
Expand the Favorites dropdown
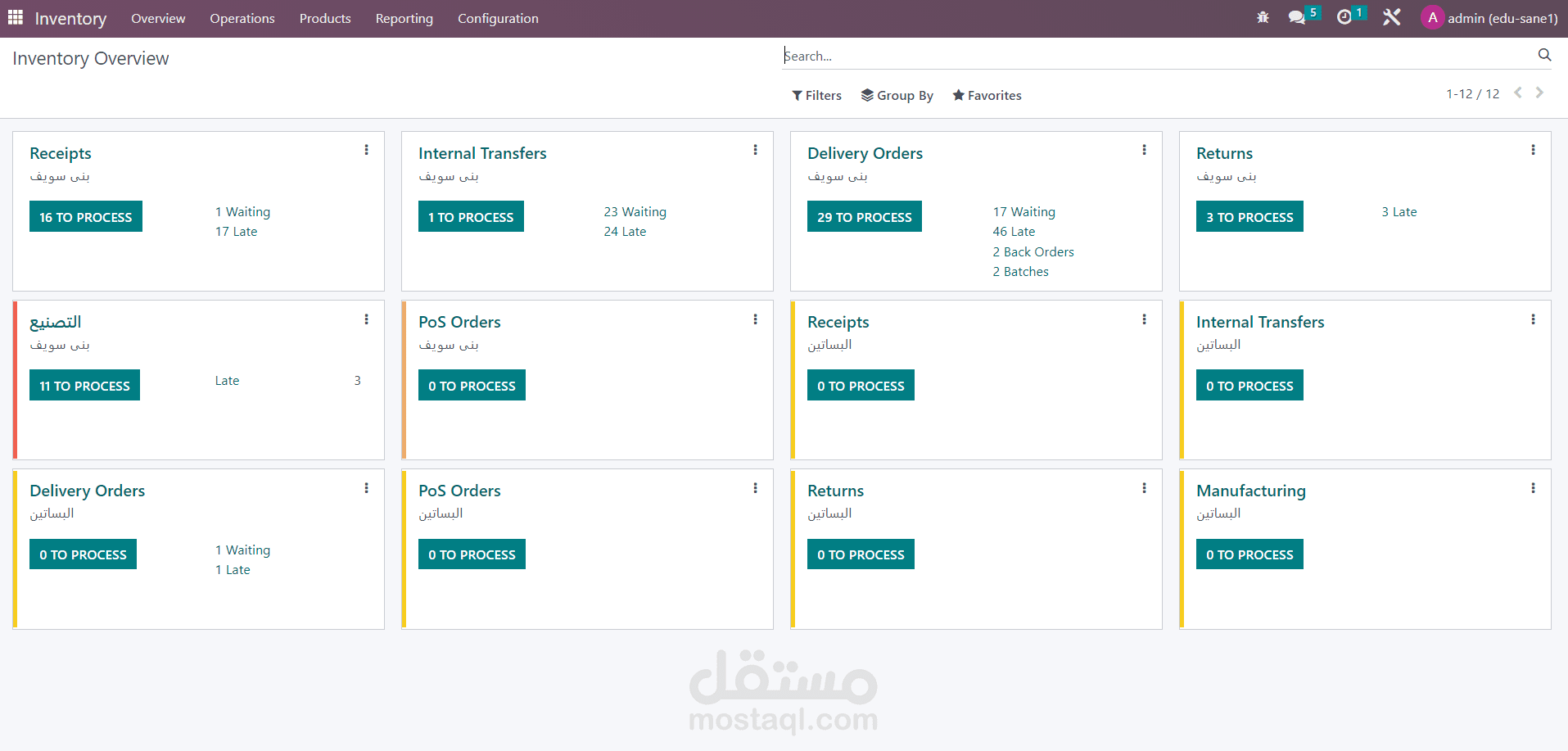[987, 95]
